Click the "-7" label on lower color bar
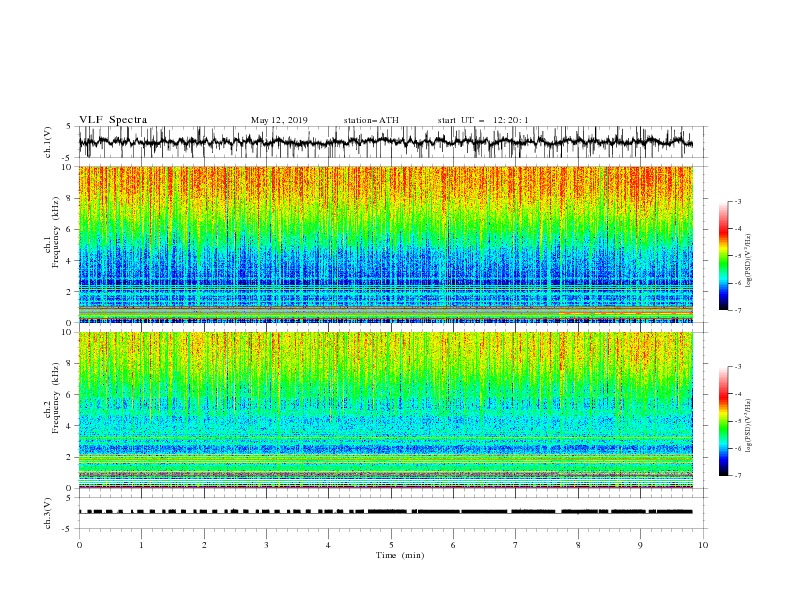This screenshot has height=612, width=792. pos(738,476)
